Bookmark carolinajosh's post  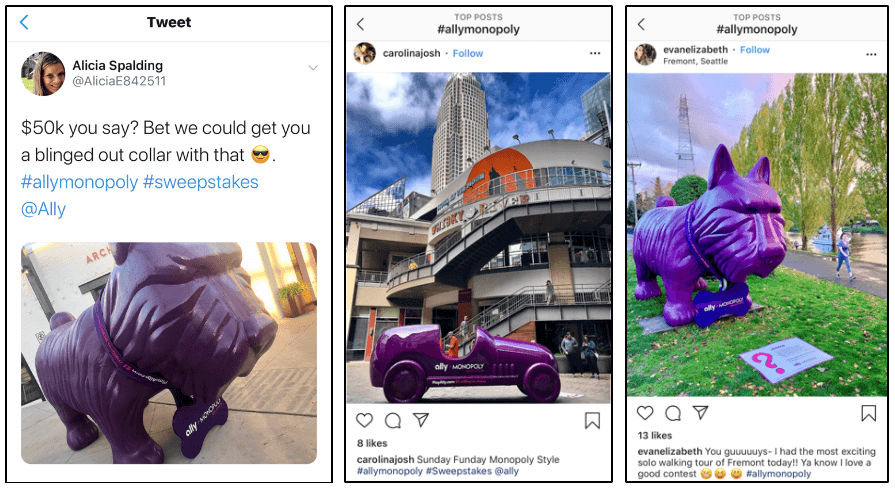(592, 421)
